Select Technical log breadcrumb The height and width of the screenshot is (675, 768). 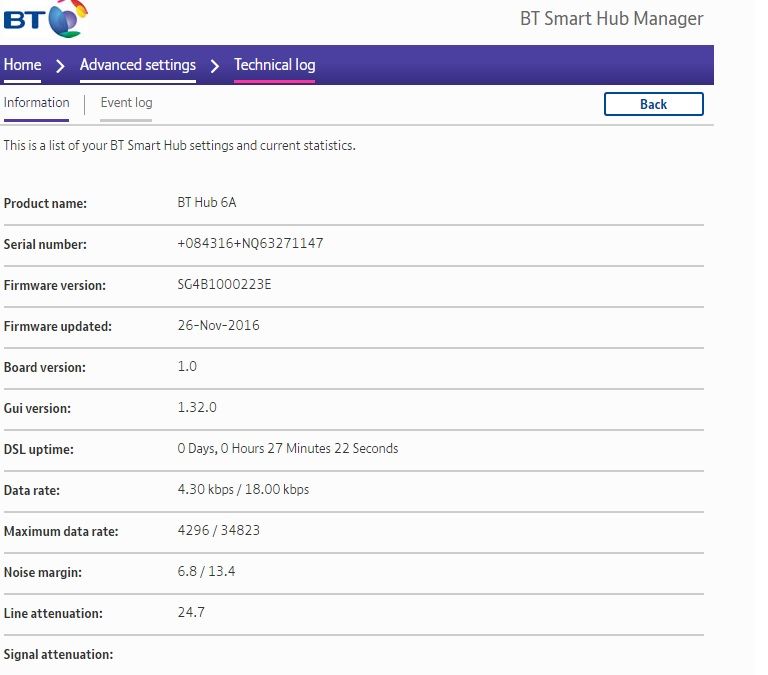tap(274, 65)
